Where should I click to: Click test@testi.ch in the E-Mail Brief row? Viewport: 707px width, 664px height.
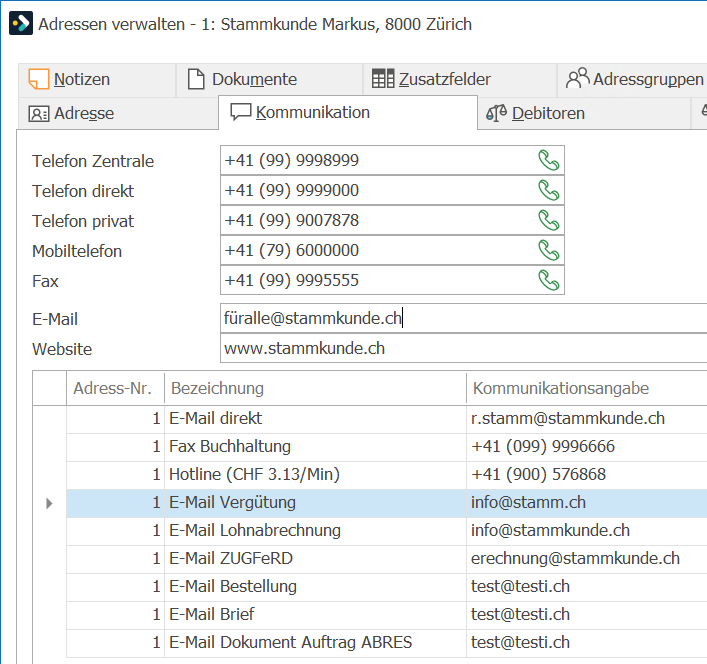520,615
